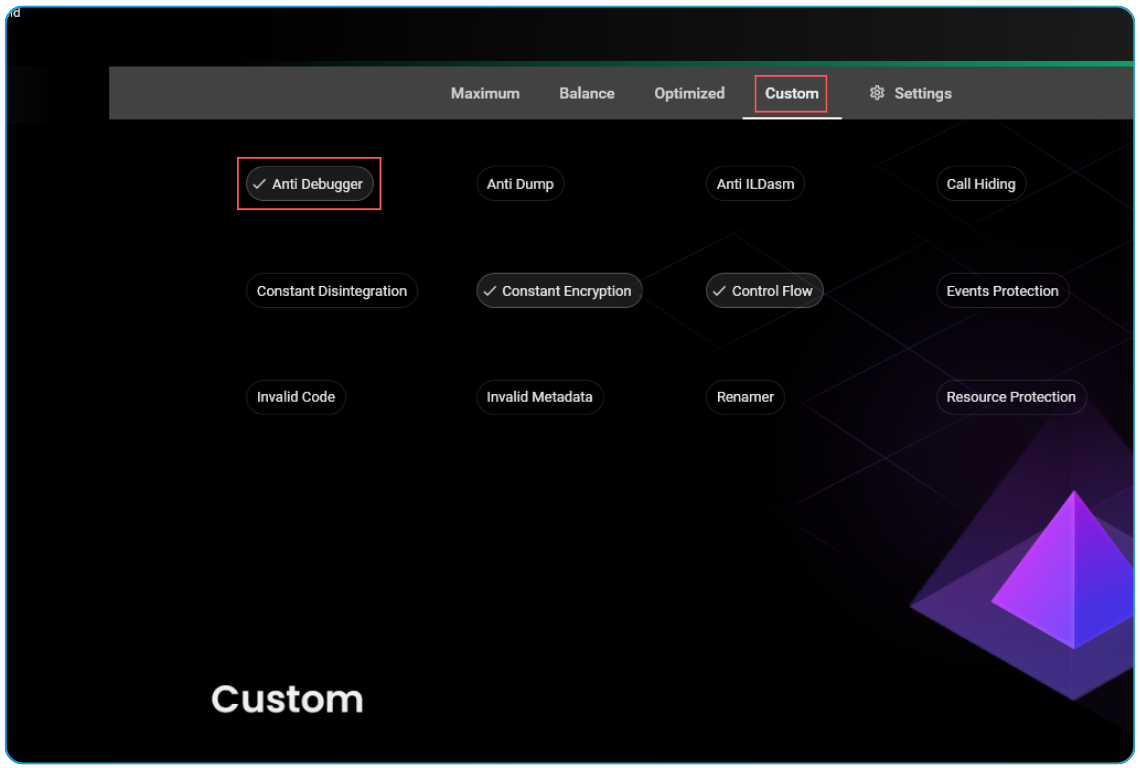Select the Custom preset tab
The image size is (1140, 768).
(791, 93)
